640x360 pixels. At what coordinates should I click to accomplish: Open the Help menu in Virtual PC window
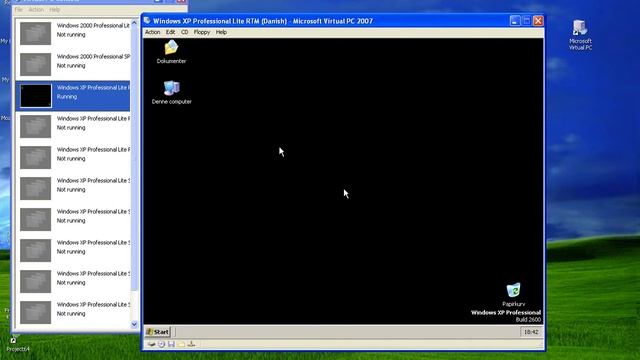tap(221, 32)
